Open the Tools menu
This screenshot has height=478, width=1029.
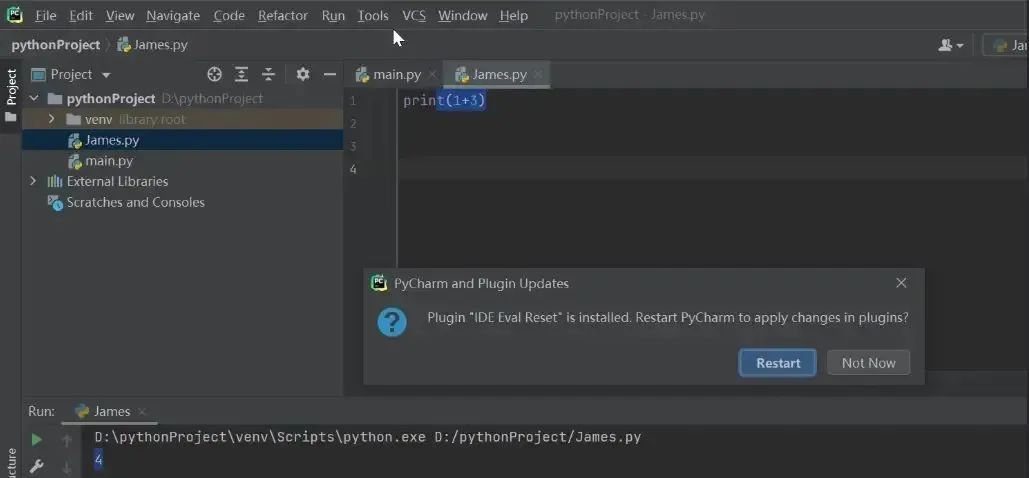[373, 16]
